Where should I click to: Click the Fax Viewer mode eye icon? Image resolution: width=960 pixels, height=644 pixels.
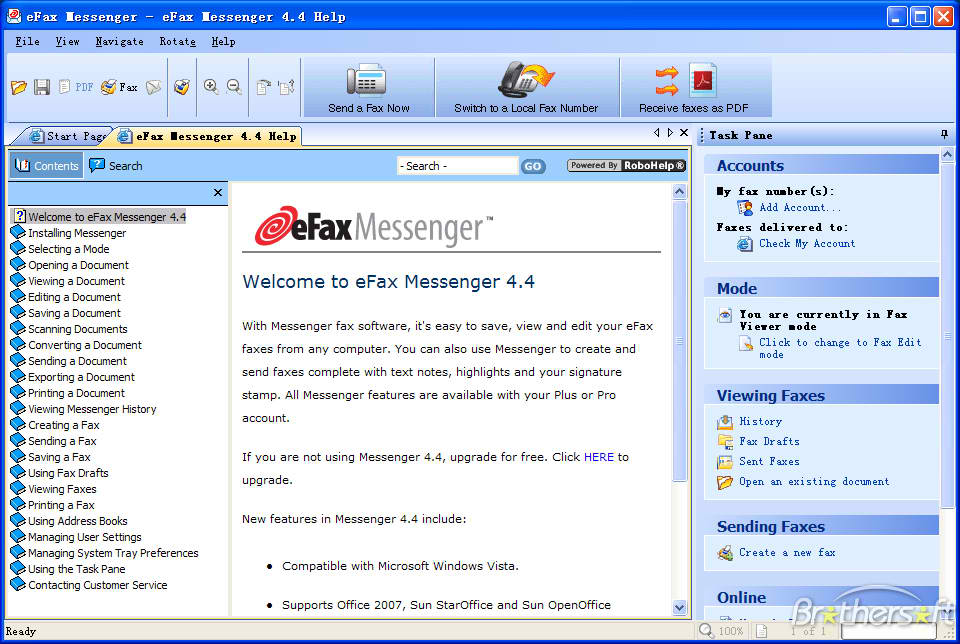(725, 315)
